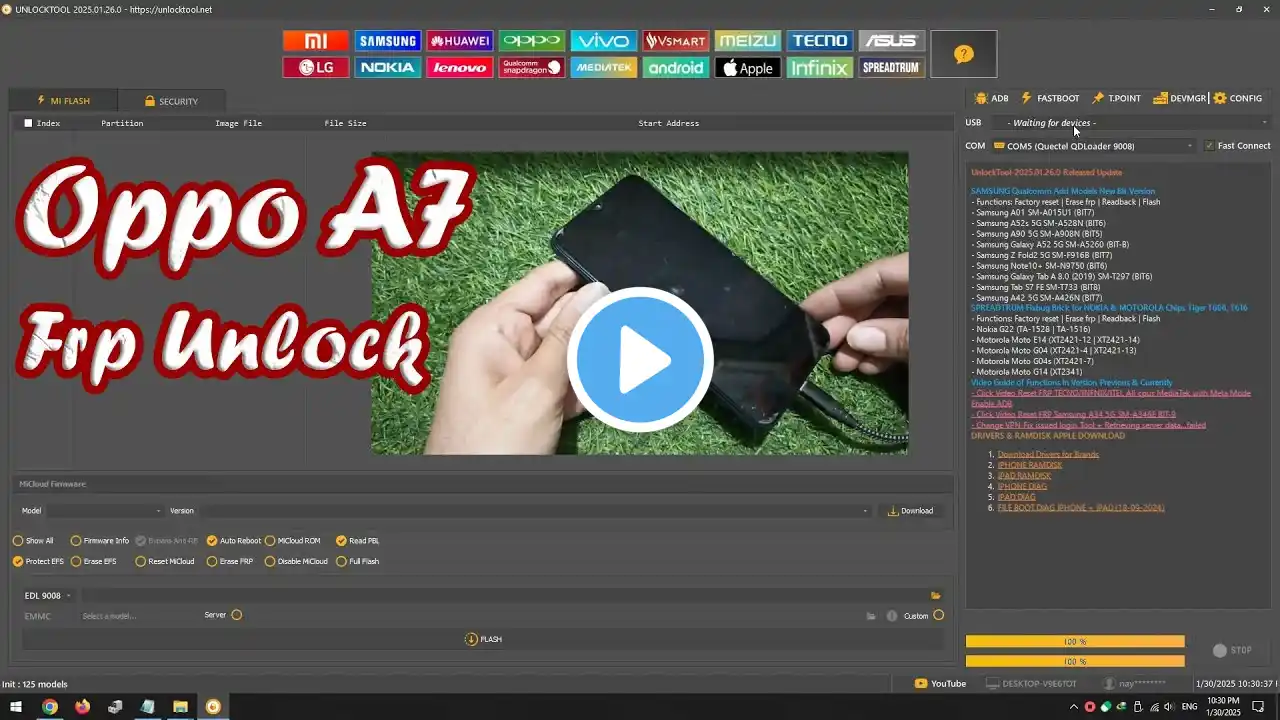The width and height of the screenshot is (1280, 720).
Task: Click the STOP button
Action: click(1232, 650)
